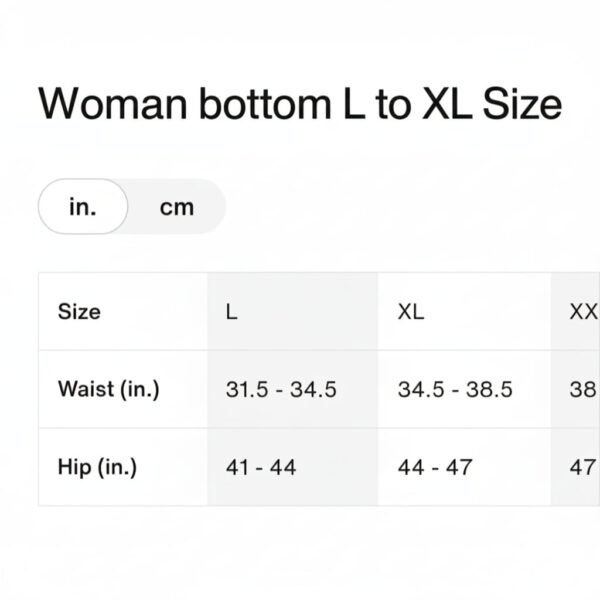Click the cut-off waist cell starting with 38

(582, 389)
